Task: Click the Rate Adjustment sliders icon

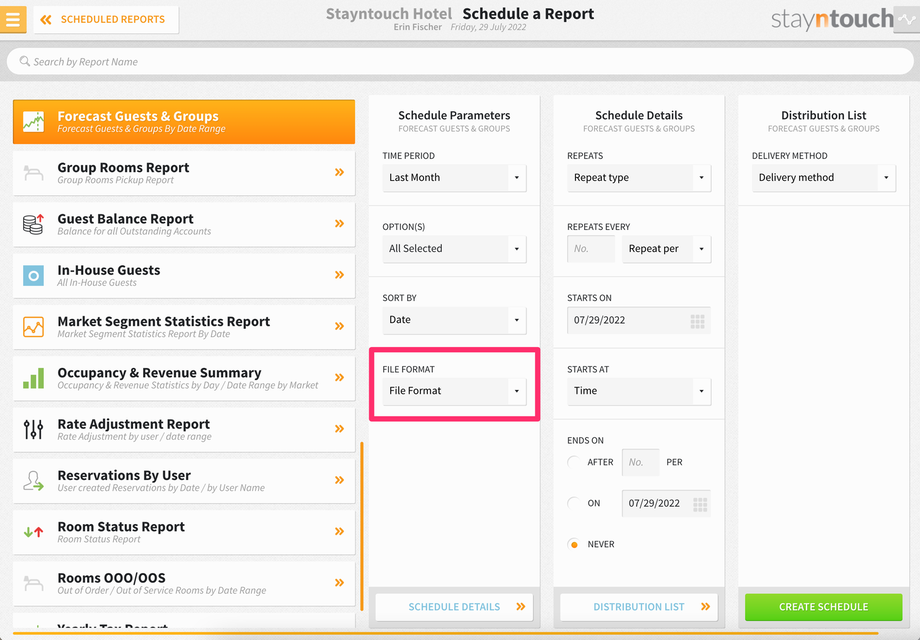Action: pyautogui.click(x=33, y=429)
